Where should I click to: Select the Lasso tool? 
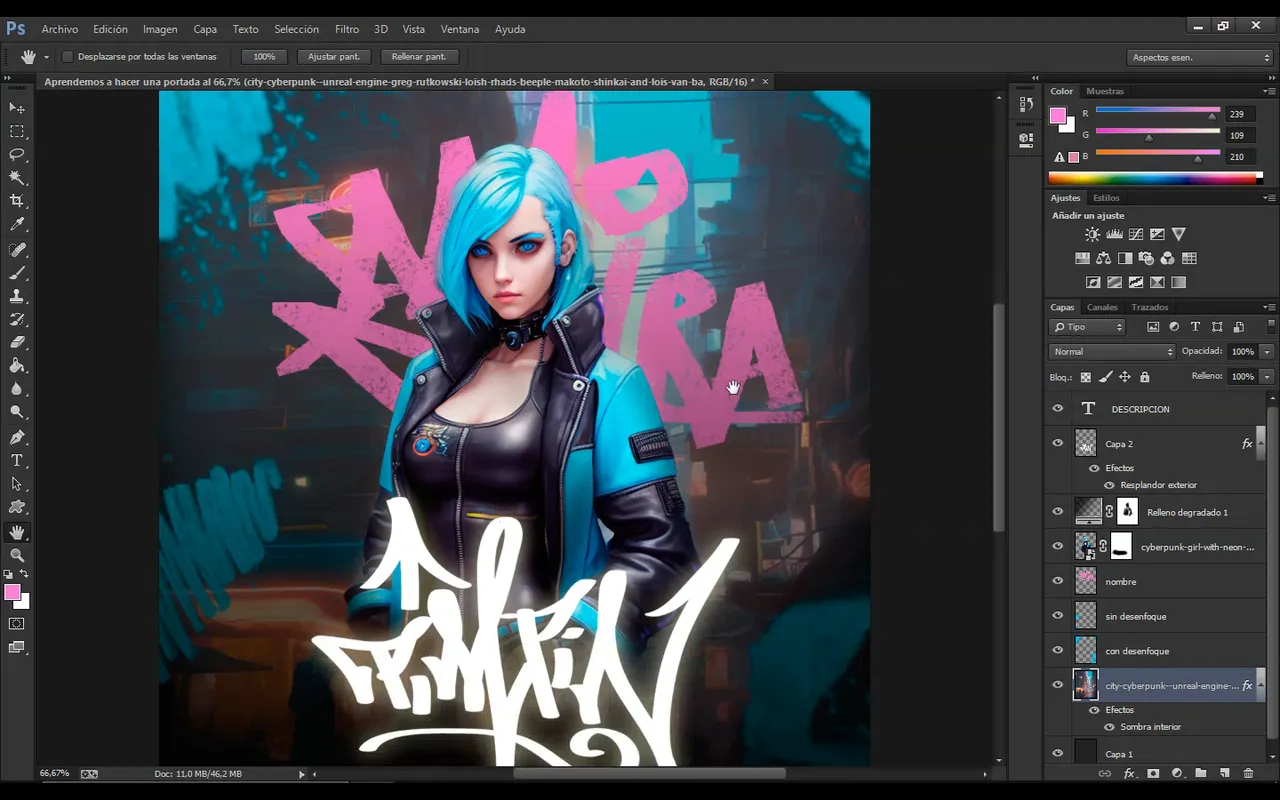[x=17, y=155]
